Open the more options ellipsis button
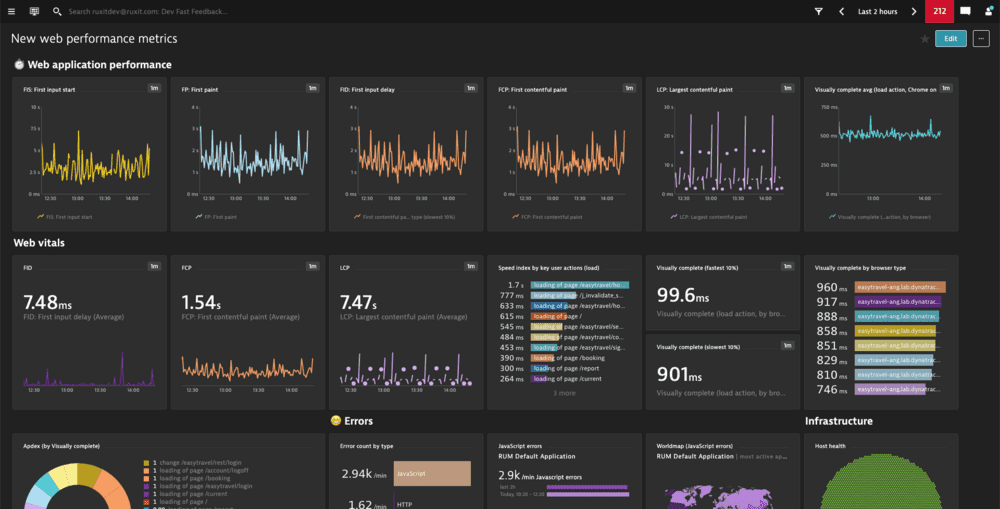 pos(981,39)
